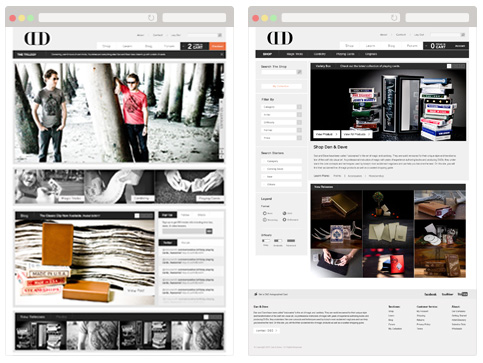Click the orange Checkout button
Screen dimensions: 483x363
[217, 46]
